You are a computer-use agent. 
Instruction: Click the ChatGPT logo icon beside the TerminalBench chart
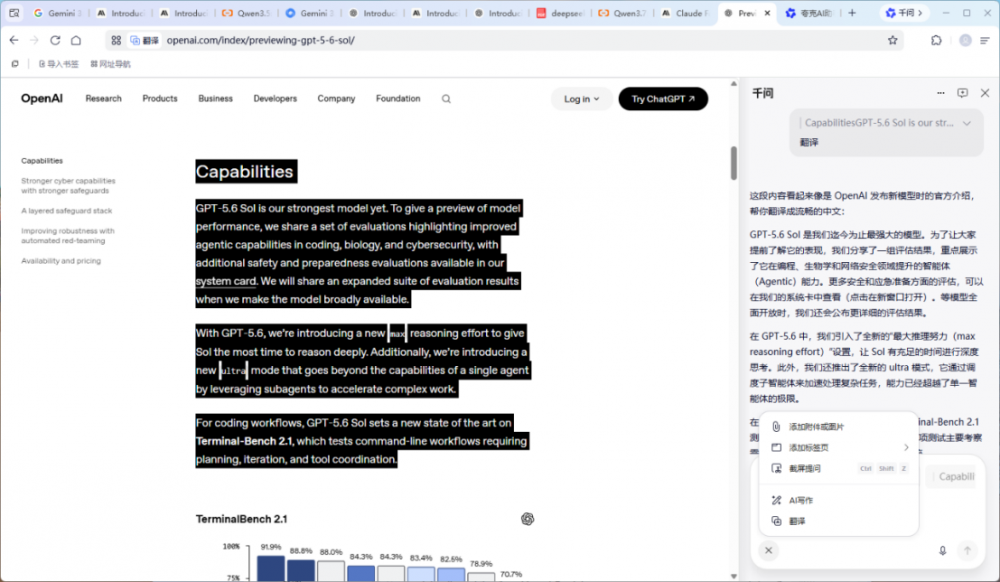(x=527, y=519)
